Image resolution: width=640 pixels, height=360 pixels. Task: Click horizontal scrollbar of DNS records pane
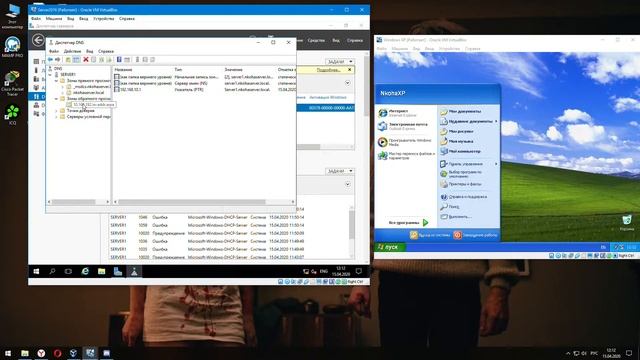[x=192, y=202]
